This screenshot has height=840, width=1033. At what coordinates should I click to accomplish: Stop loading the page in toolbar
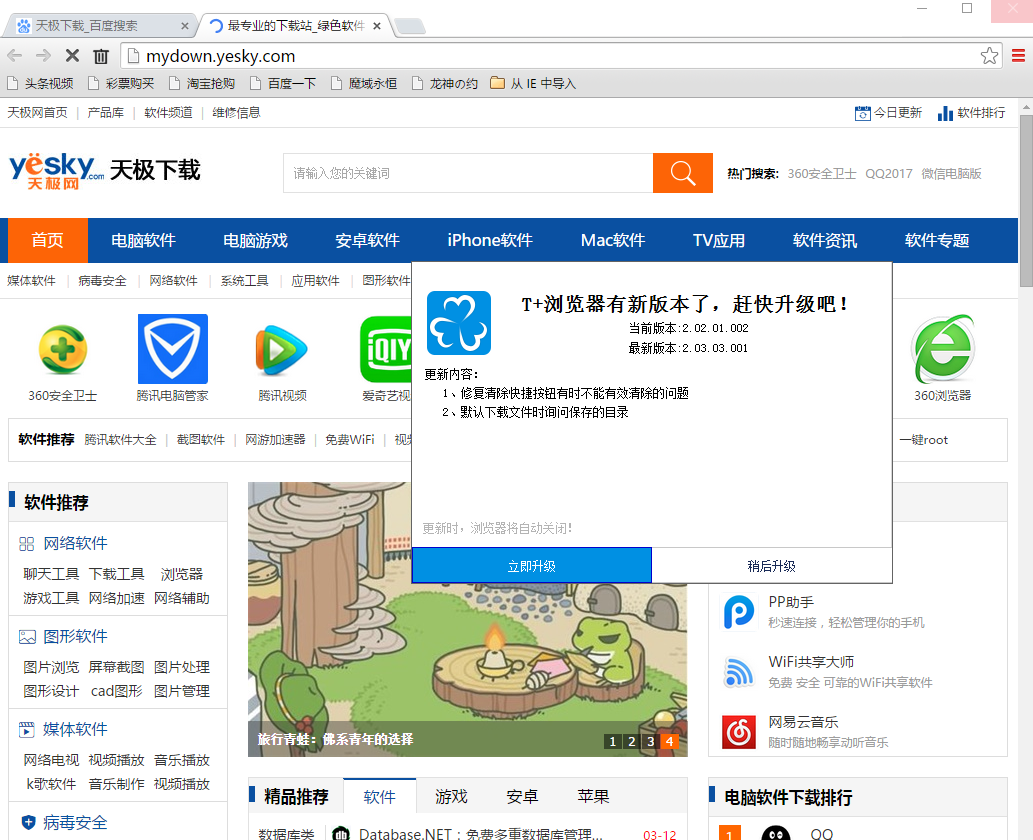click(x=72, y=56)
